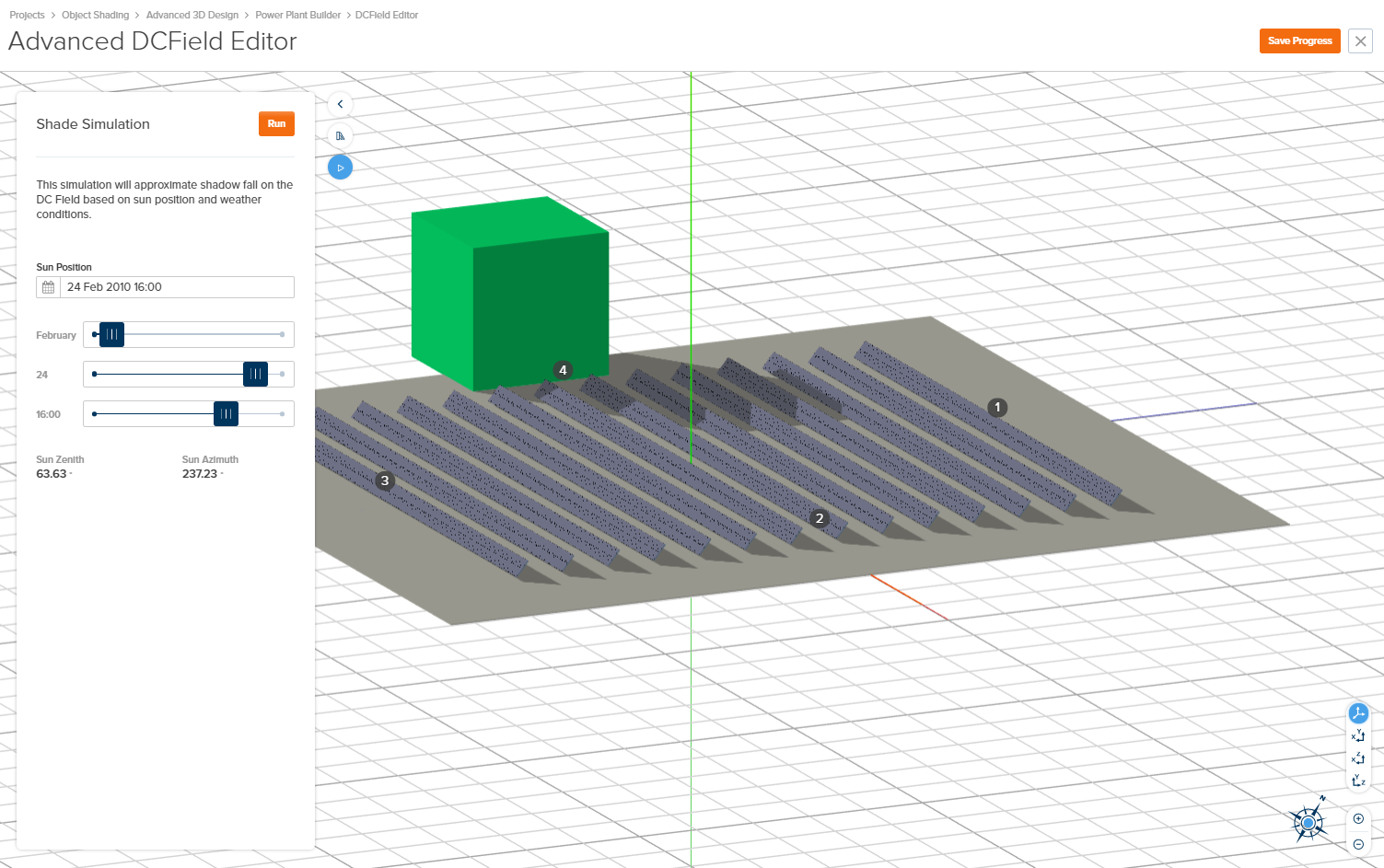The width and height of the screenshot is (1384, 868).
Task: Go to Power Plant Builder breadcrumb
Action: tap(298, 15)
